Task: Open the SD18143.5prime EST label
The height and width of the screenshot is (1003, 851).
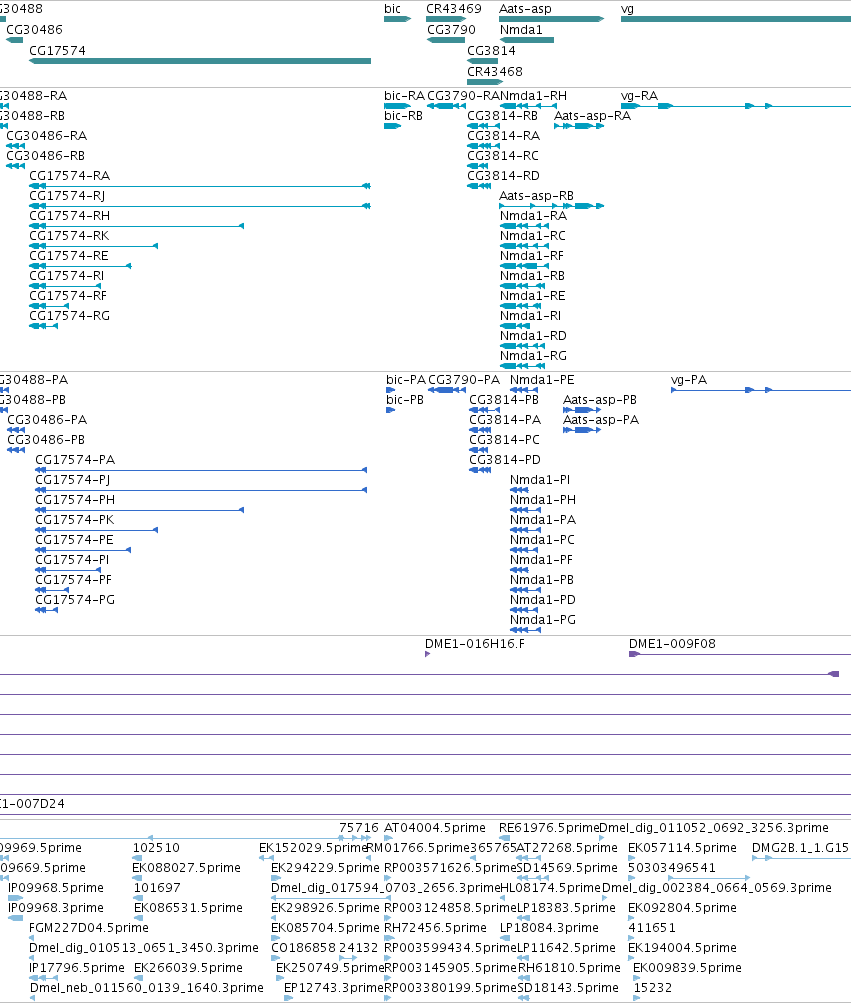Action: pyautogui.click(x=568, y=988)
